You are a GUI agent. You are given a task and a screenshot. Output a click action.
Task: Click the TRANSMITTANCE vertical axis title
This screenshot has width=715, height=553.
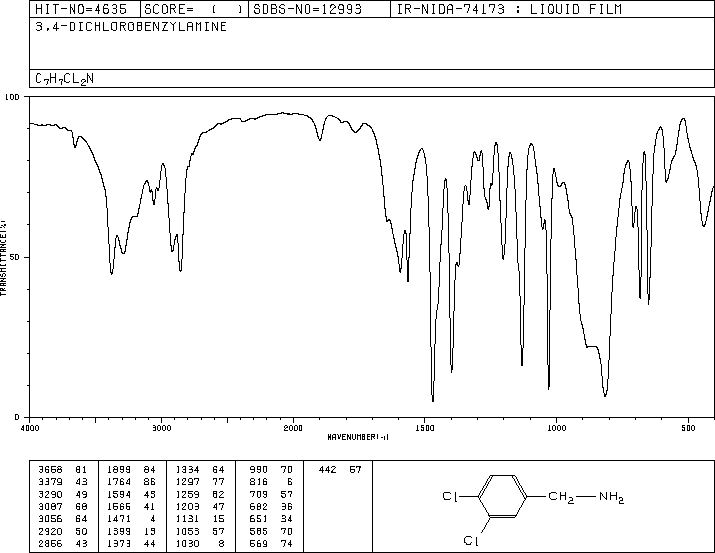click(x=4, y=258)
